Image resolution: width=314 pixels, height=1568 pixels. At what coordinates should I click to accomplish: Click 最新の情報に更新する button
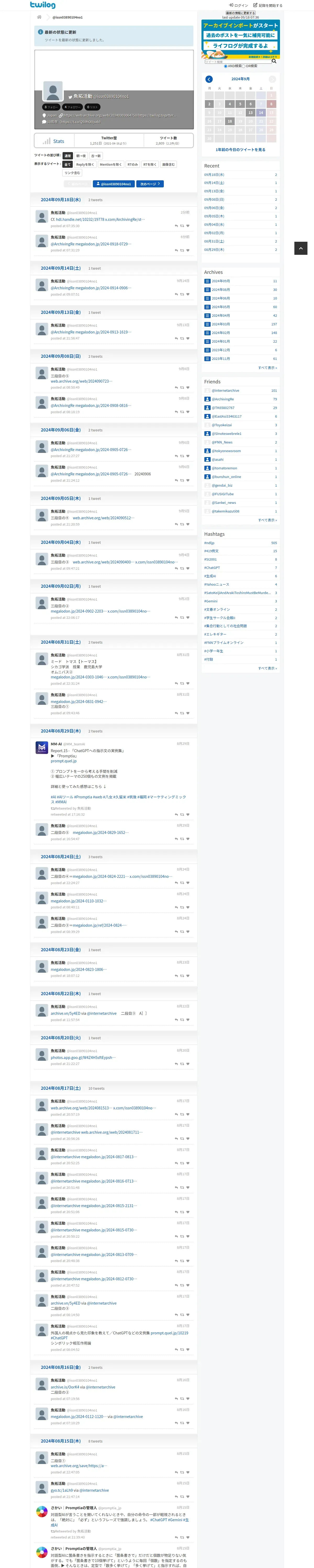241,13
